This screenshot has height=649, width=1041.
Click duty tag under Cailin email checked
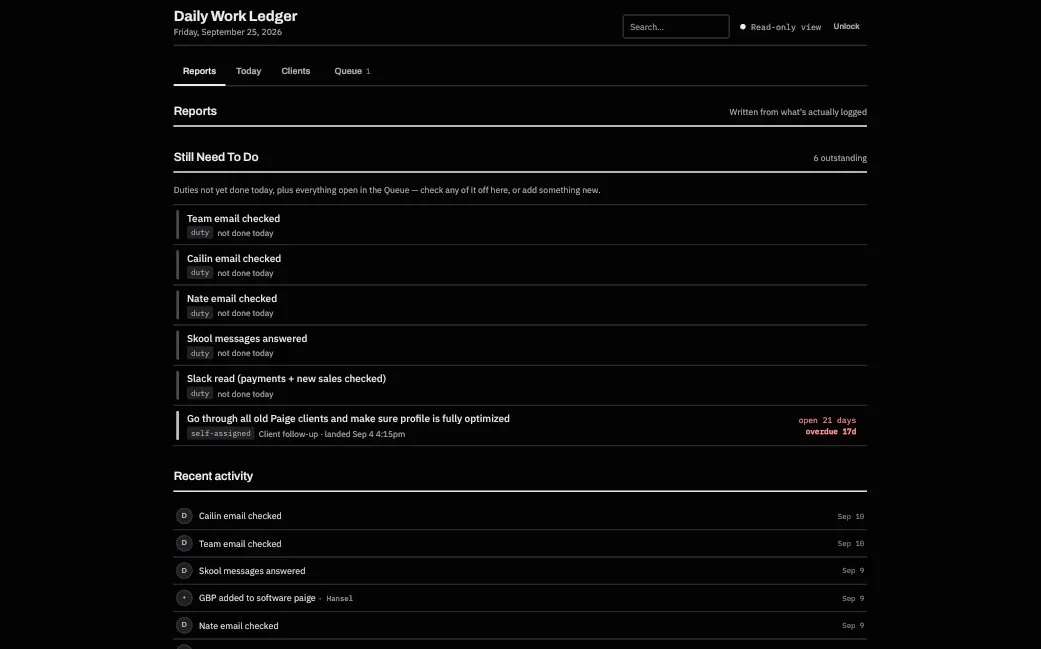tap(200, 273)
